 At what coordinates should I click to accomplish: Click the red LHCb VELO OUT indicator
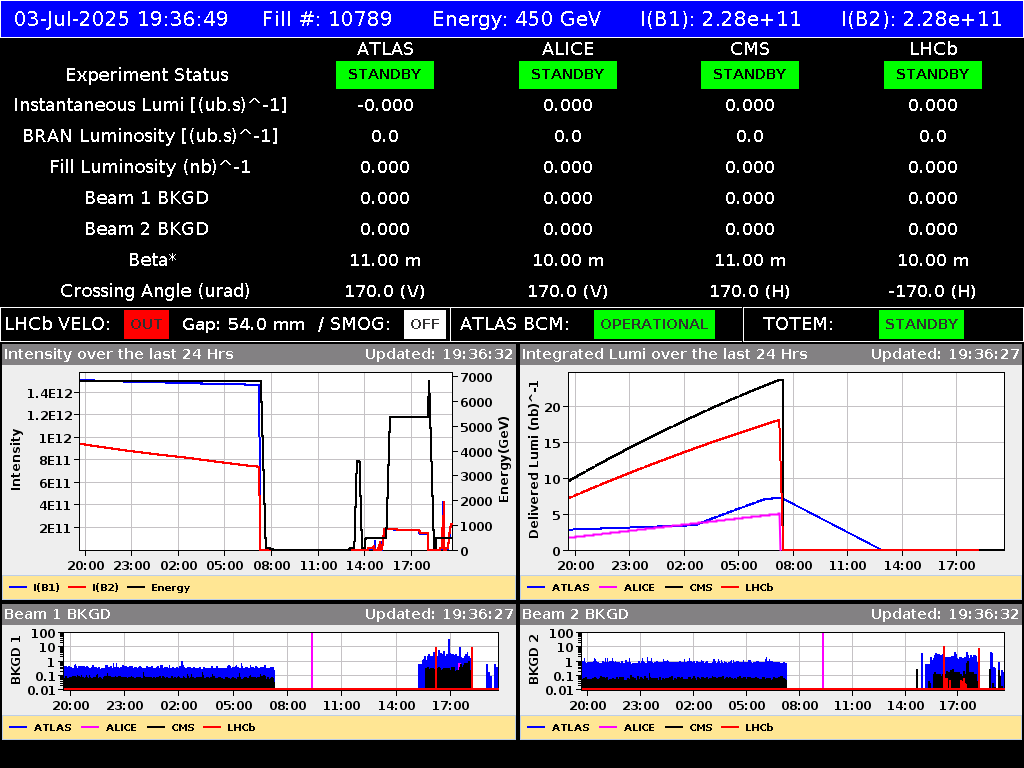146,324
